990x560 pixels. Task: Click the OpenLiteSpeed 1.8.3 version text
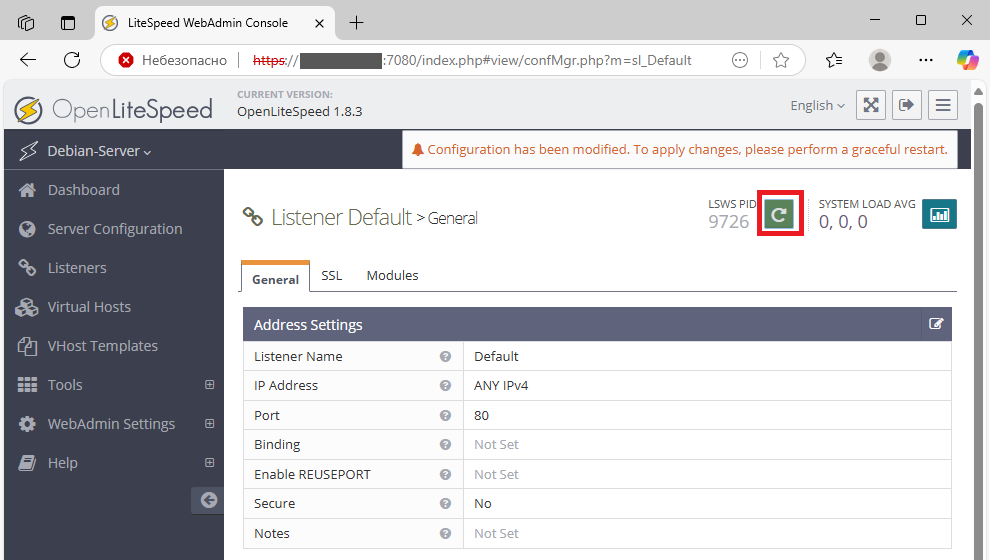(299, 112)
